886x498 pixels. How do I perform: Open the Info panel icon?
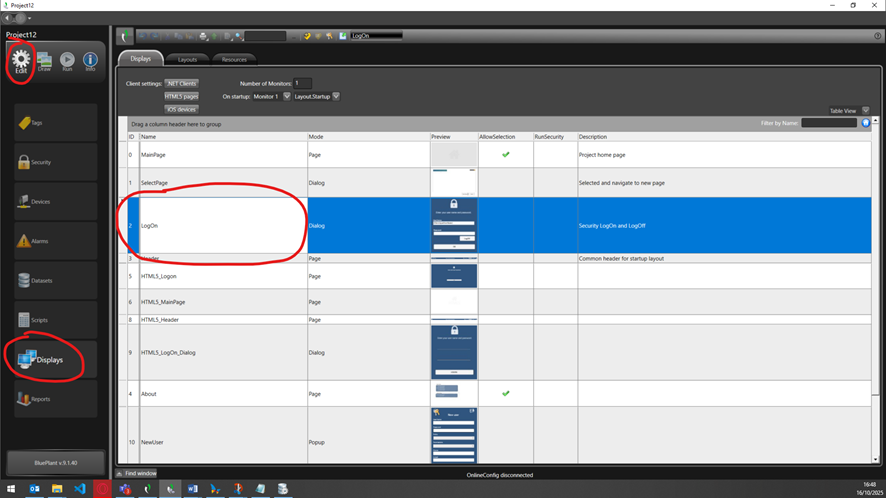point(90,61)
